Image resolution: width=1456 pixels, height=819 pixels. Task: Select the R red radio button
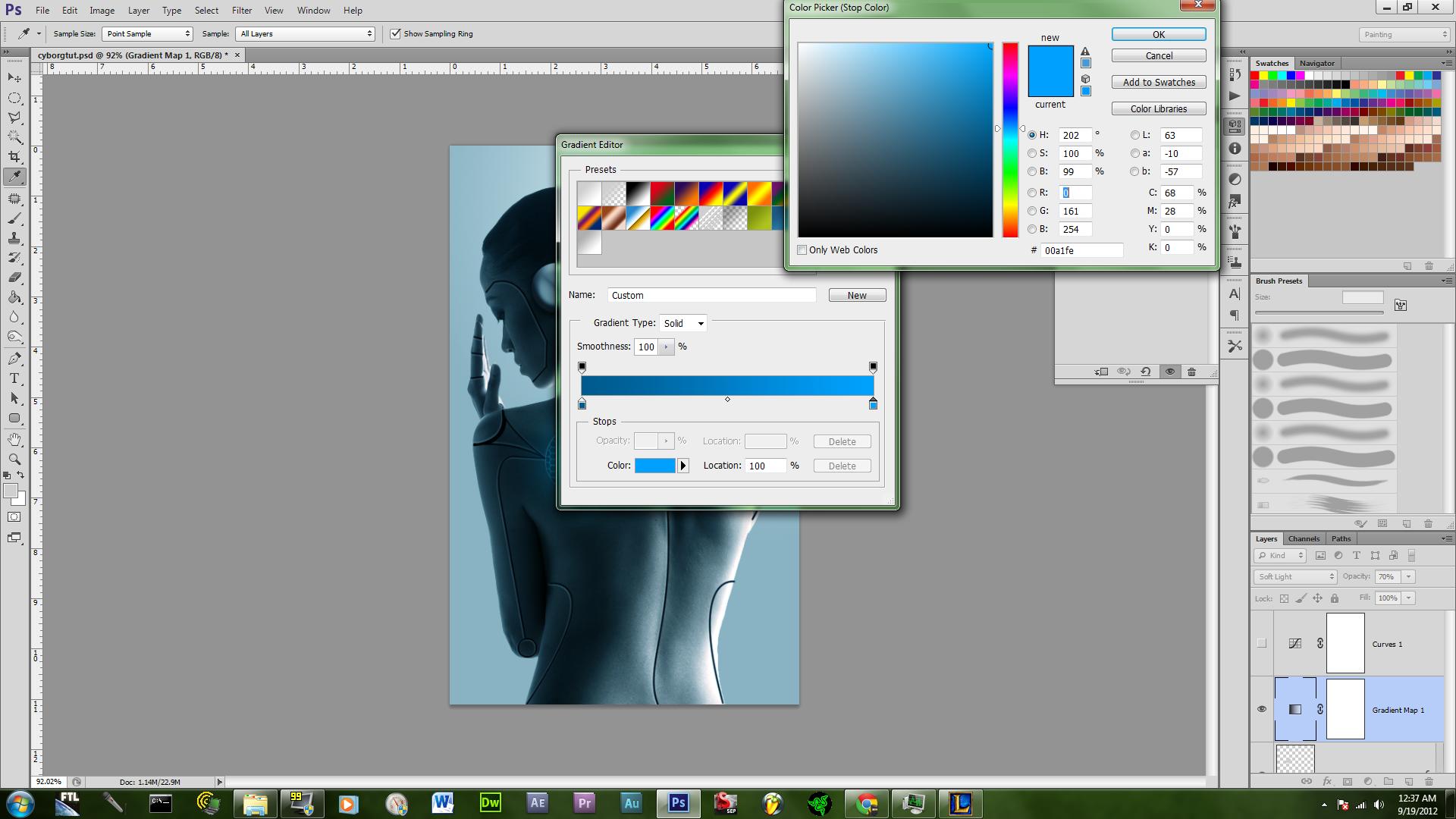click(x=1032, y=193)
